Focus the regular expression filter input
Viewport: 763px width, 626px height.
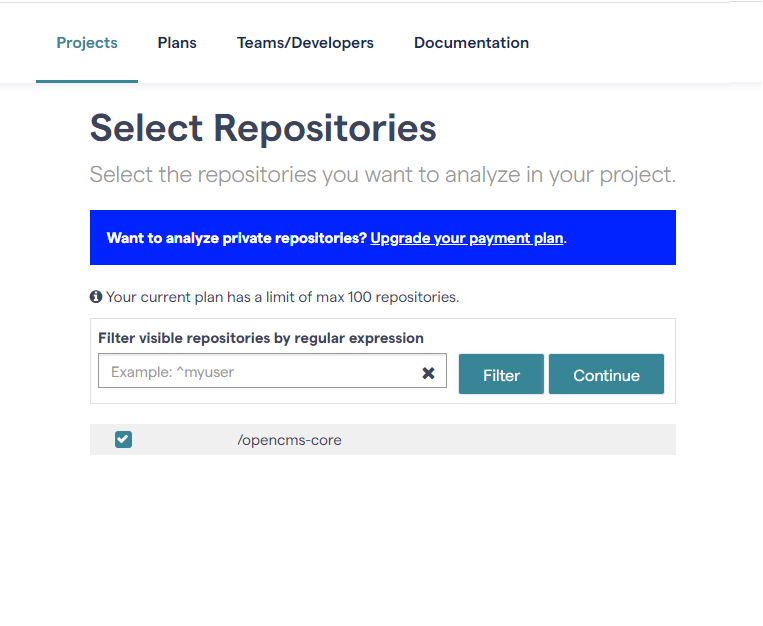pos(260,371)
